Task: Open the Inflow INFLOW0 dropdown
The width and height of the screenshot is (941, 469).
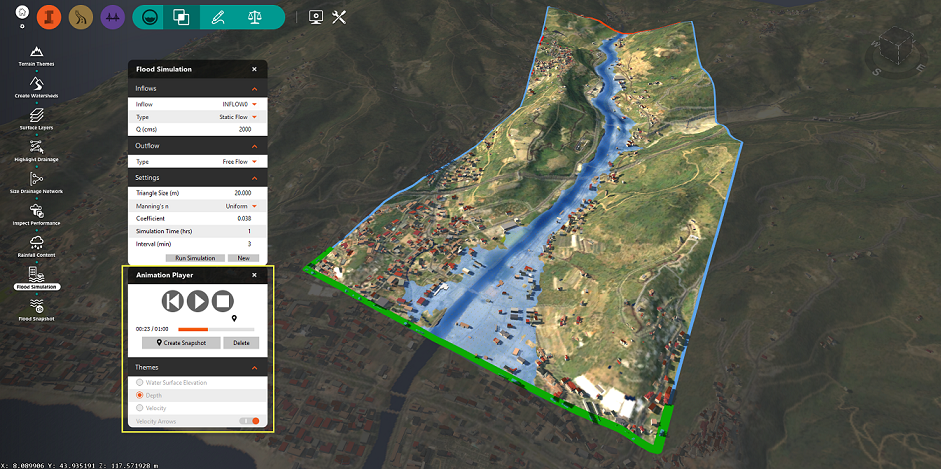Action: tap(239, 104)
